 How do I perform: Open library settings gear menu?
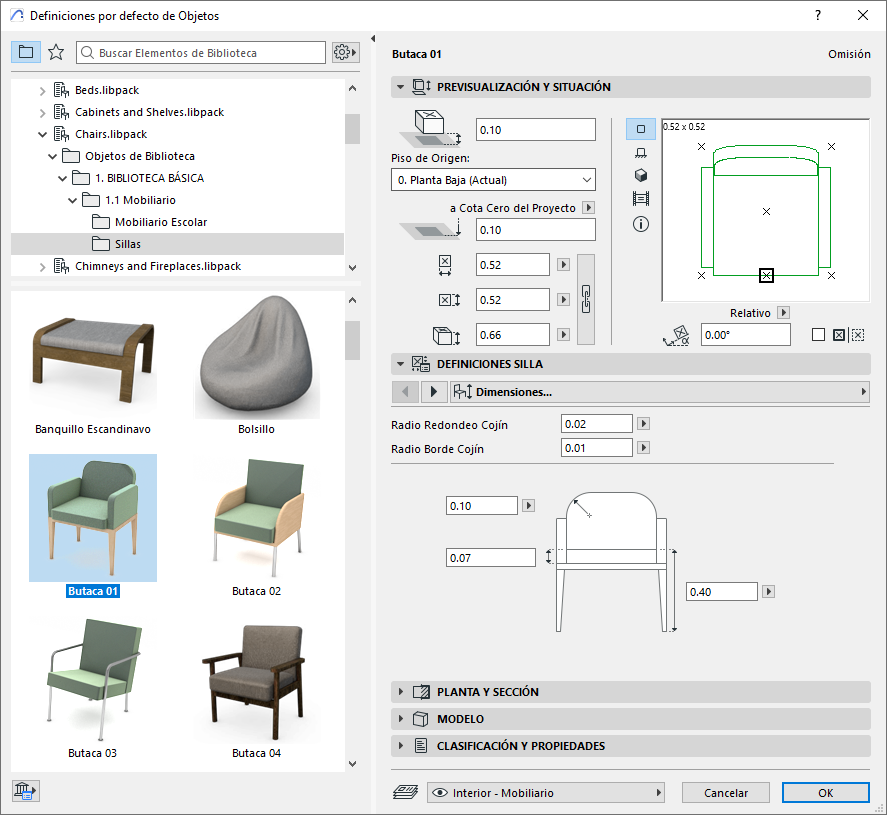(x=345, y=52)
